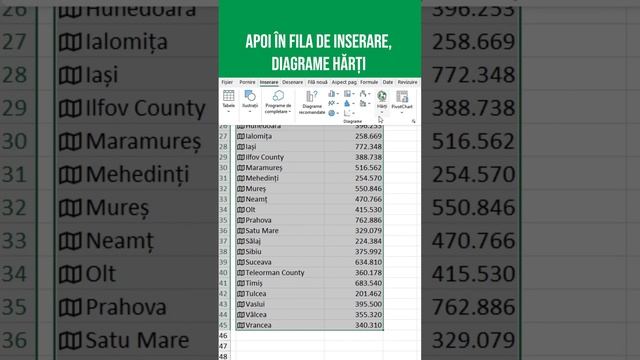
Task: Select the Satu Mare cell in small sheet
Action: pos(280,231)
